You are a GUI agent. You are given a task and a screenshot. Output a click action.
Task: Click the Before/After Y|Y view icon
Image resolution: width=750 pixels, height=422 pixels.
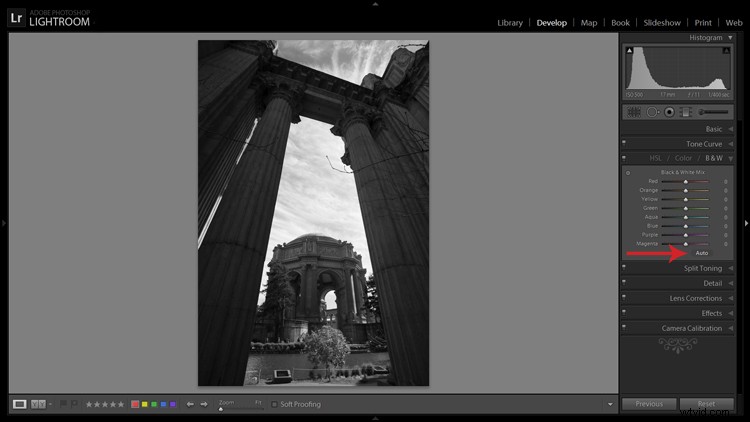38,404
